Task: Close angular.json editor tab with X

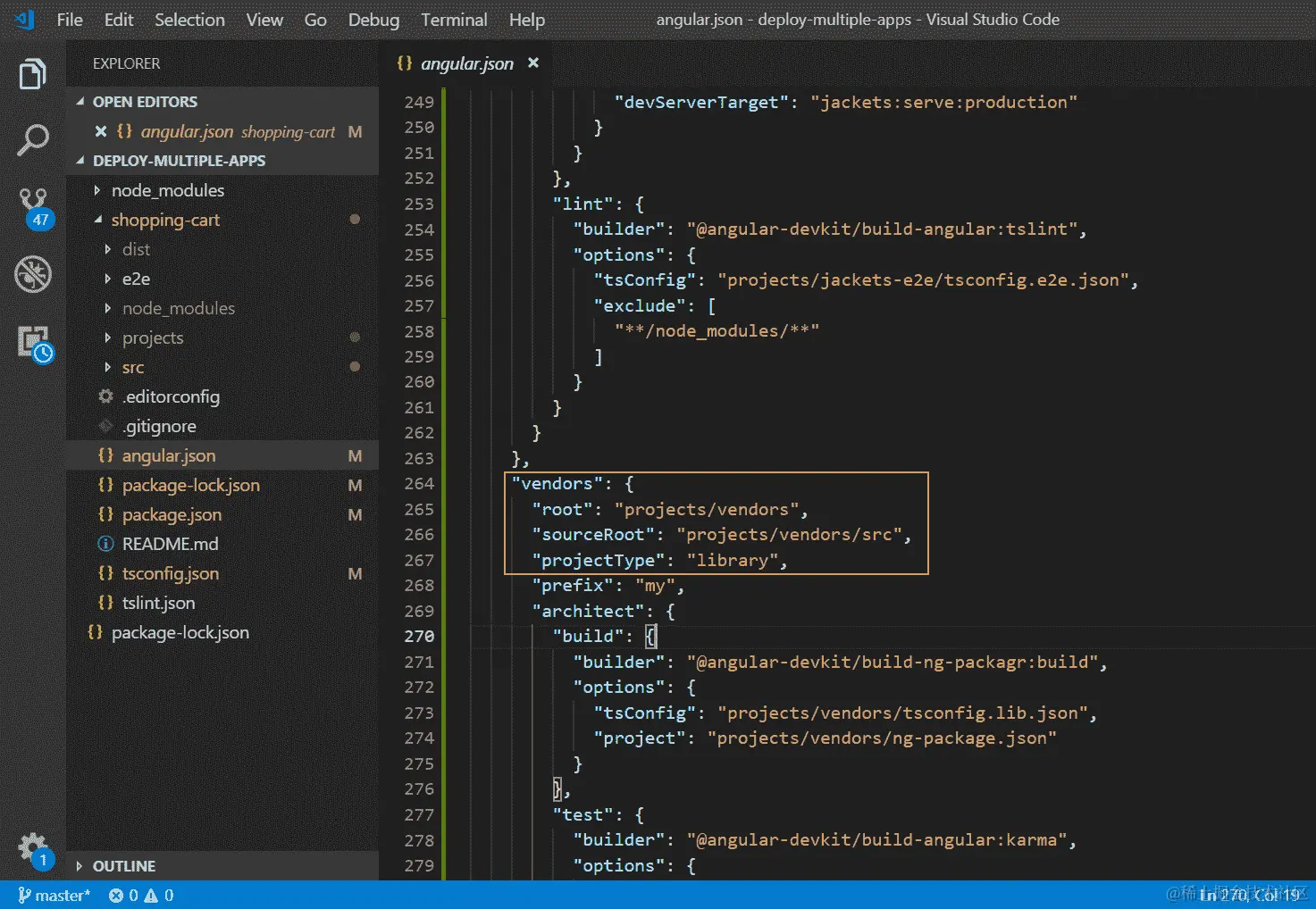Action: point(533,63)
